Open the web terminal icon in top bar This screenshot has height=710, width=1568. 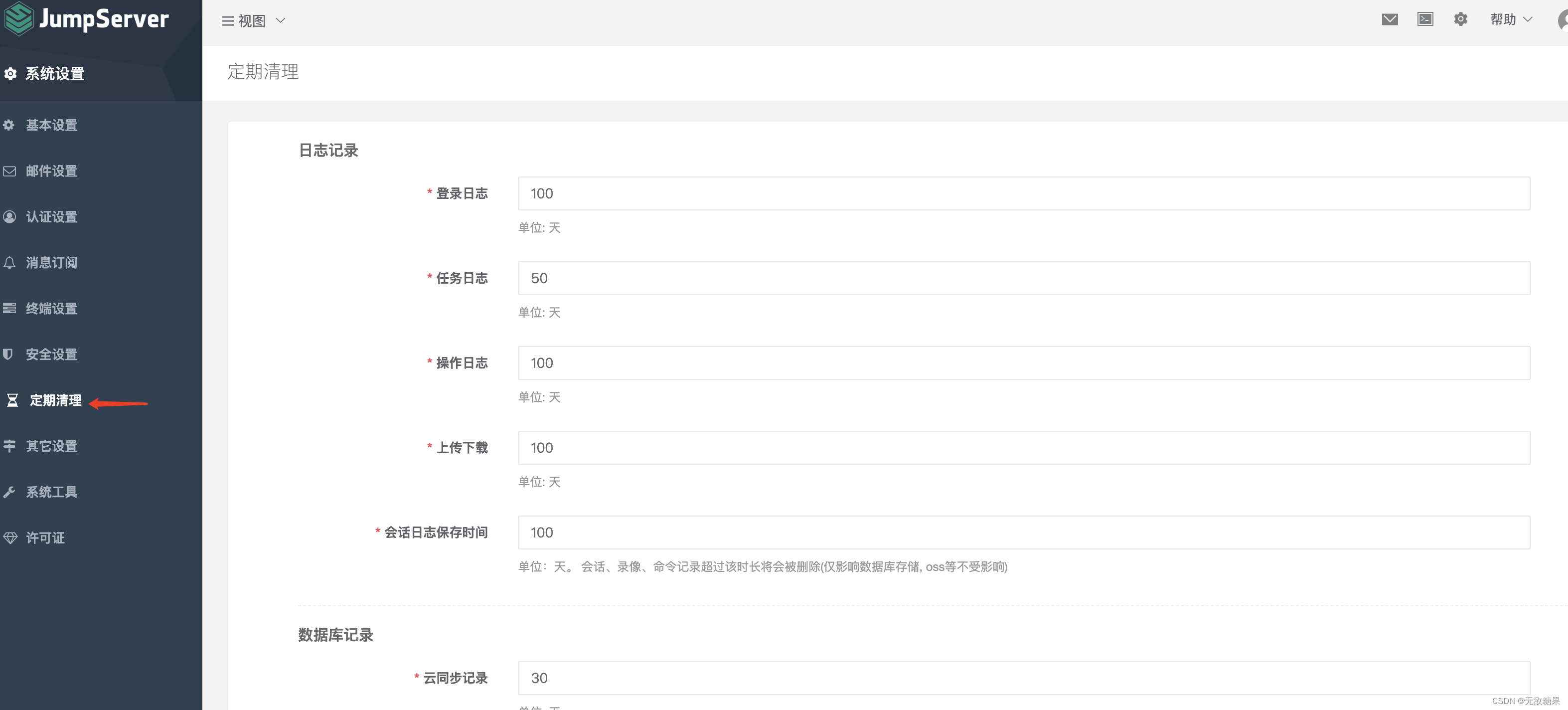coord(1425,19)
